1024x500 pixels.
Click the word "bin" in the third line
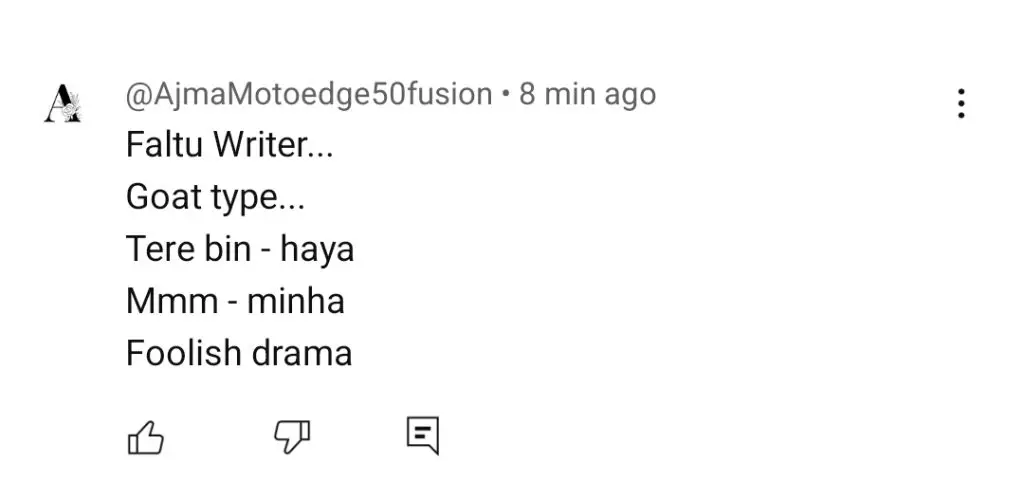click(229, 249)
